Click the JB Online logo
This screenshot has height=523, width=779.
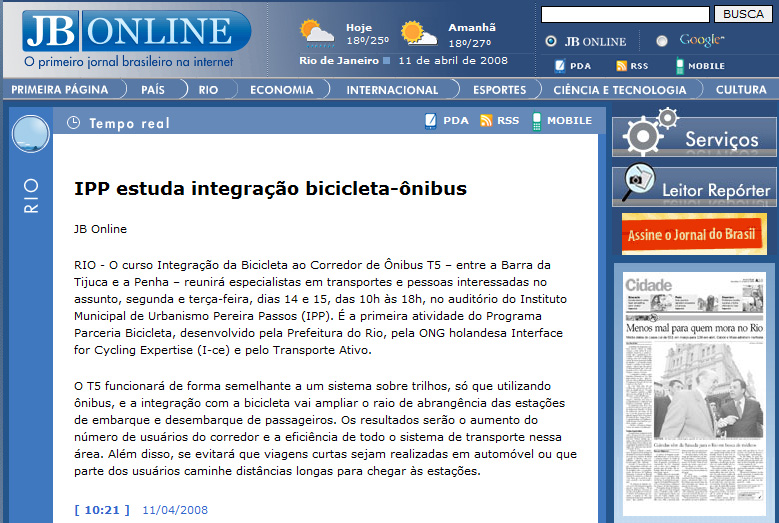(x=136, y=33)
